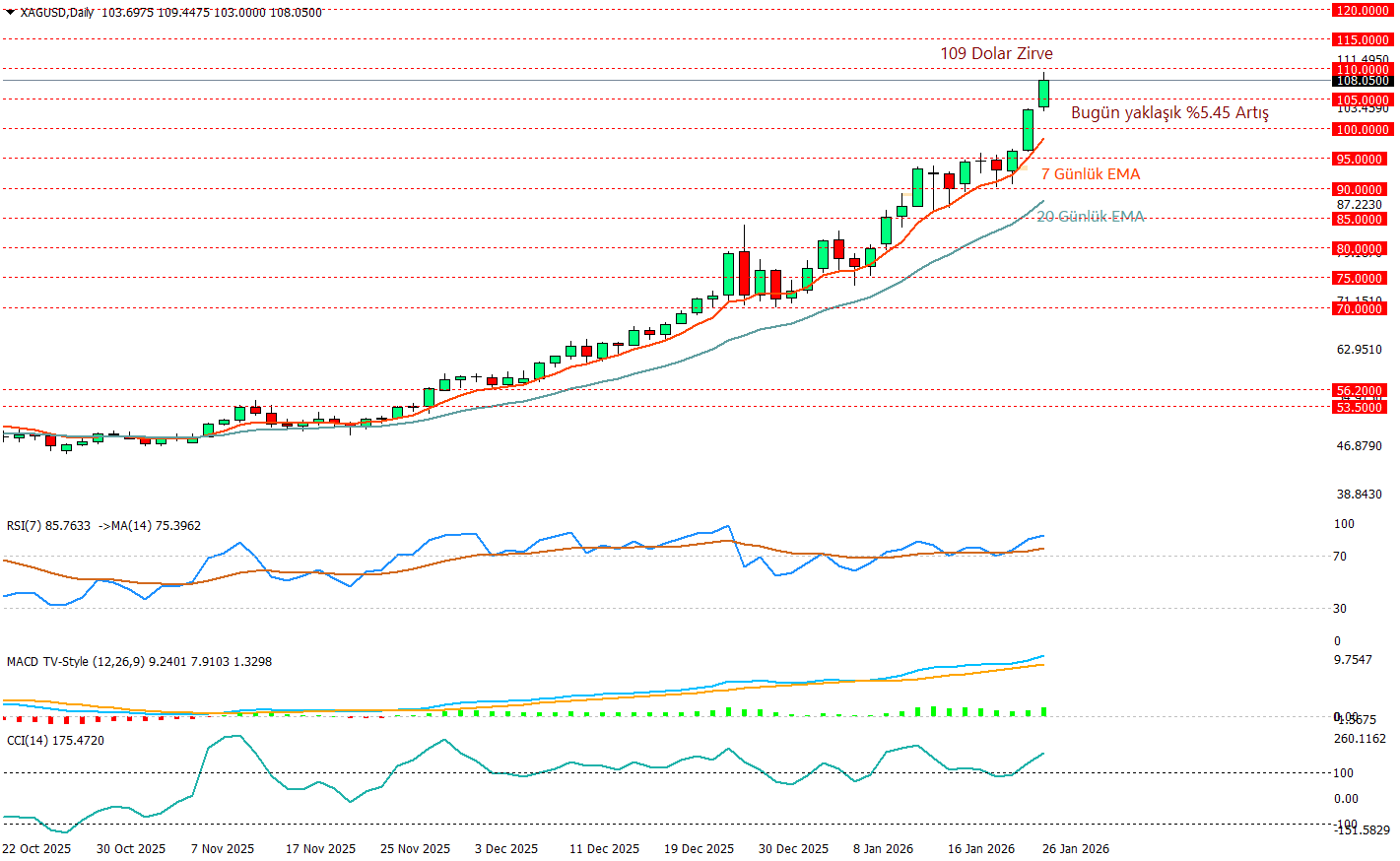Select the 115.0000 red price level label
The height and width of the screenshot is (861, 1400).
(1361, 39)
